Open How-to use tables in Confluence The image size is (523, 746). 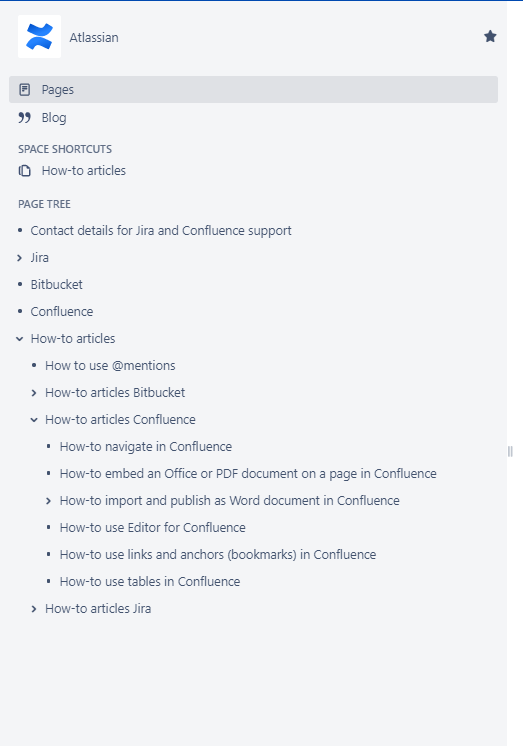pos(150,581)
